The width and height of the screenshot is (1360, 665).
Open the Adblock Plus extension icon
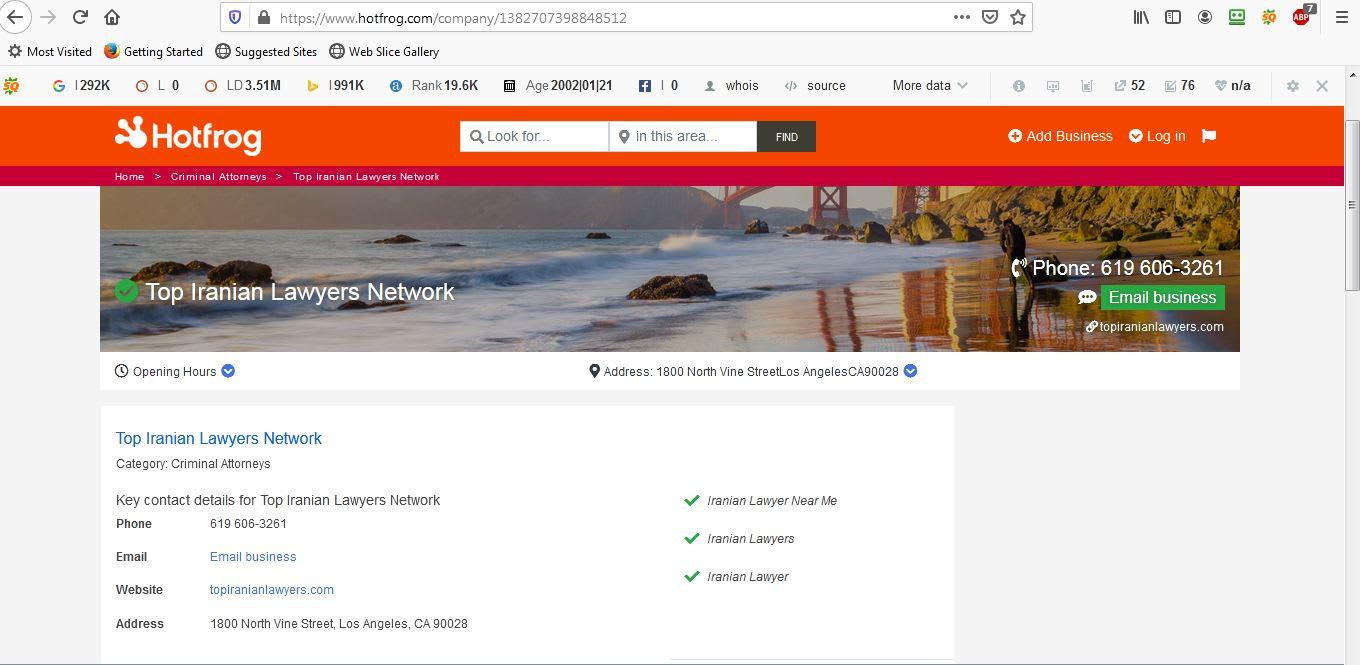point(1300,17)
